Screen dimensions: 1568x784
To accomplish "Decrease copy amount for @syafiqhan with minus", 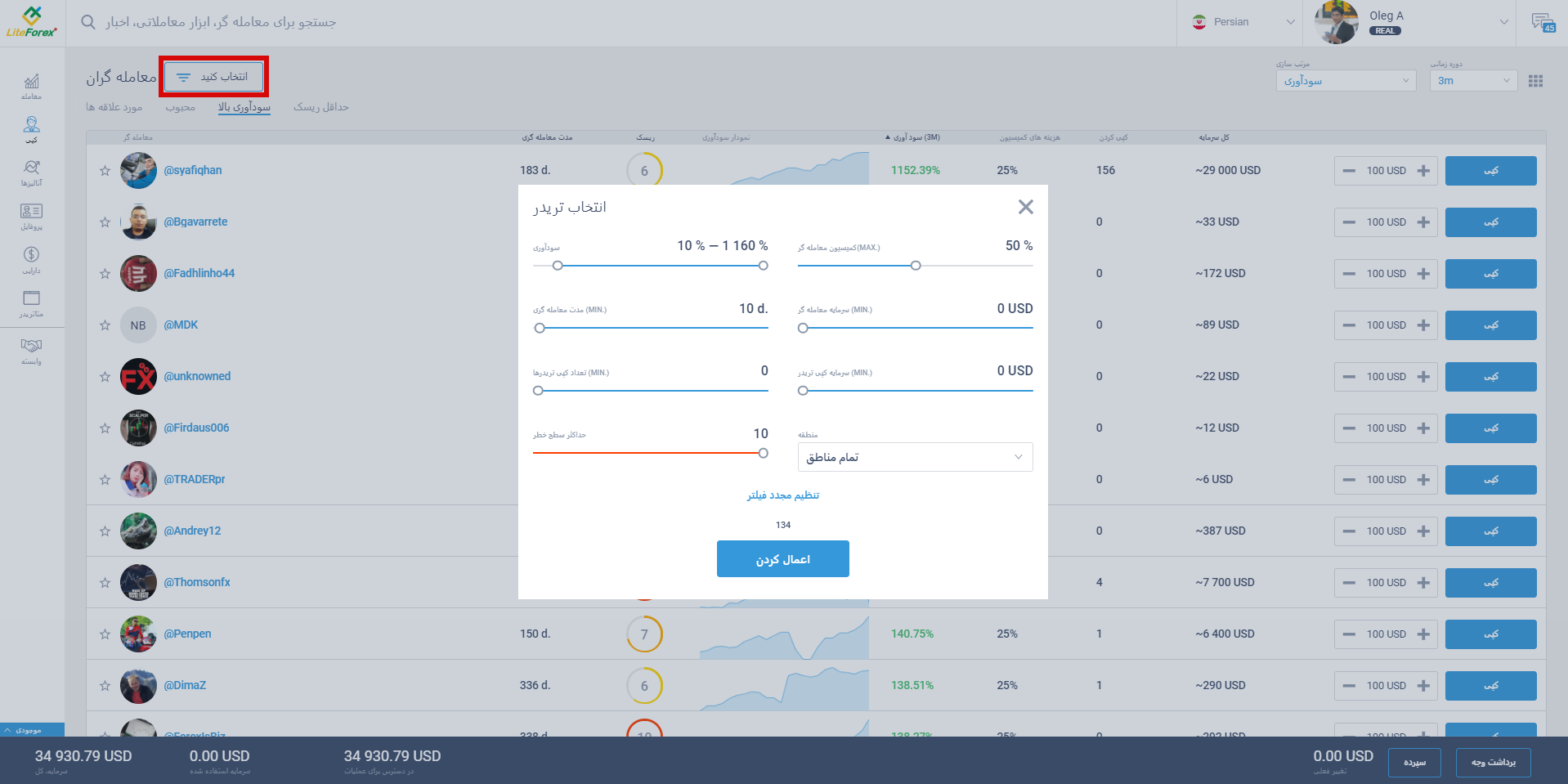I will 1349,171.
